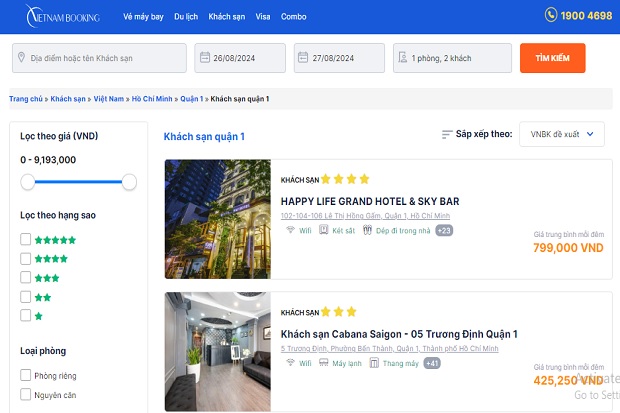Click the Địa điểm hoặc tên Khách sạn field
Image resolution: width=620 pixels, height=413 pixels.
[x=99, y=58]
